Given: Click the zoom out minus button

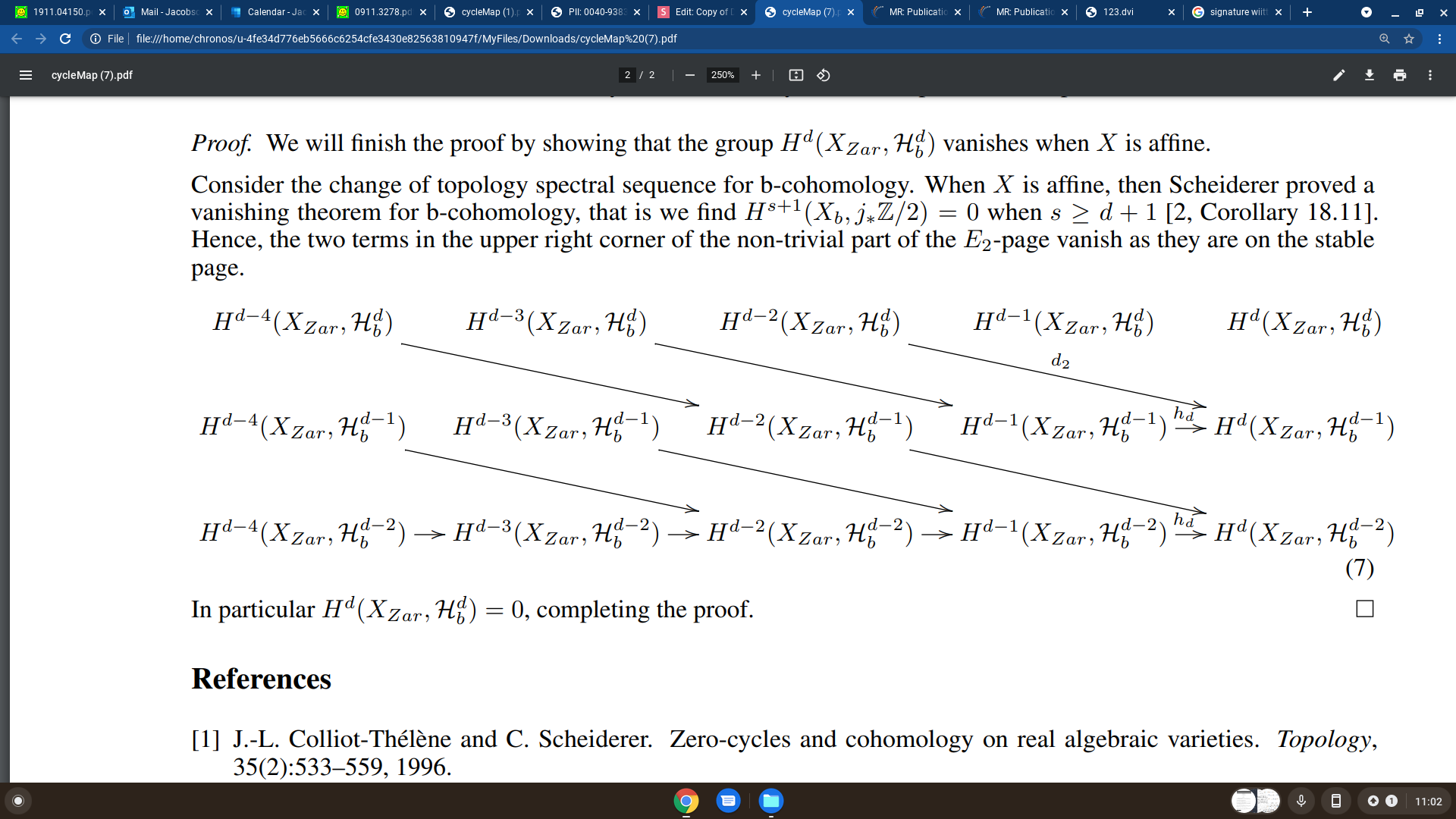Looking at the screenshot, I should pyautogui.click(x=689, y=75).
